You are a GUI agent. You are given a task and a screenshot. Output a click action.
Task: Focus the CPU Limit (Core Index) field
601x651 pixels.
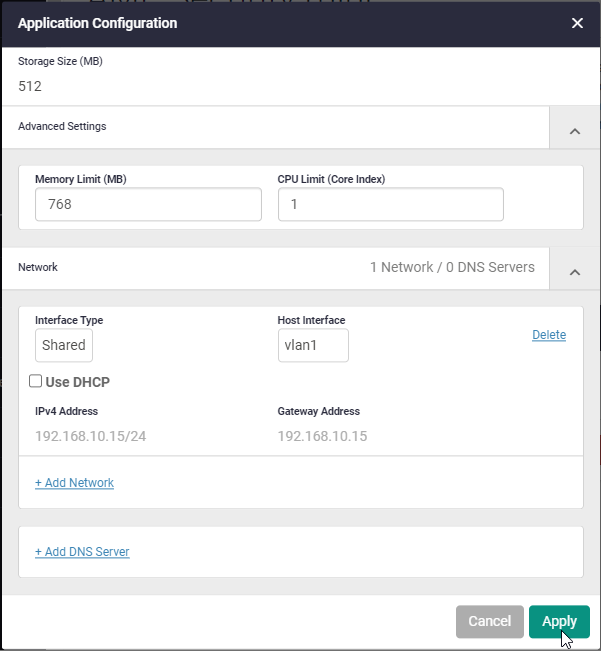tap(390, 205)
